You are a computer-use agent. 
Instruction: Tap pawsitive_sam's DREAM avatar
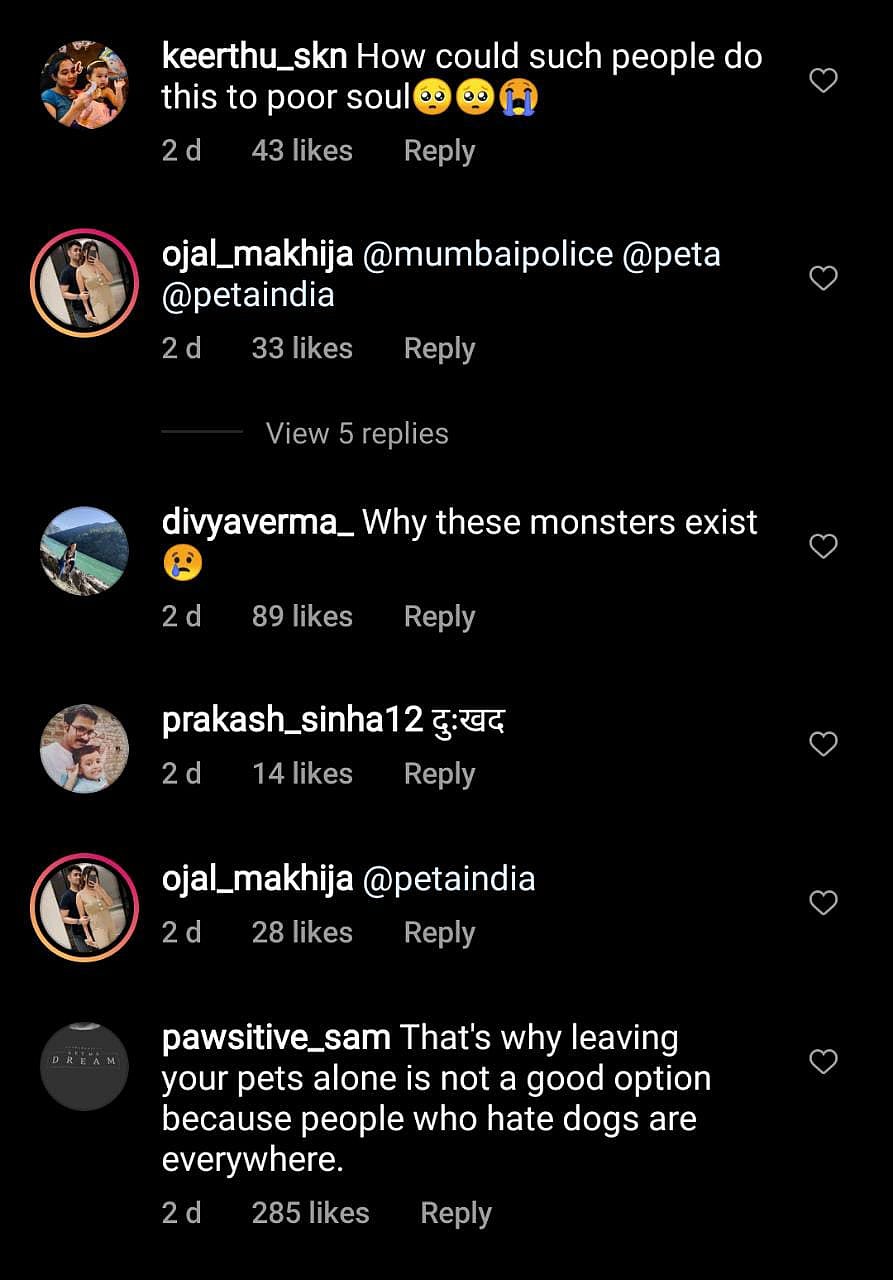point(84,1066)
